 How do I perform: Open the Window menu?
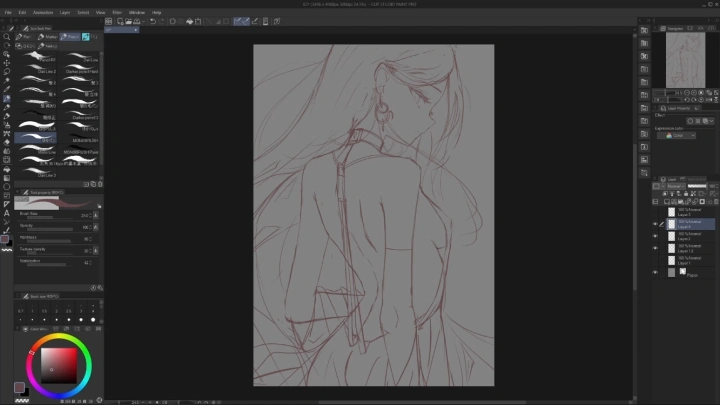coord(136,12)
